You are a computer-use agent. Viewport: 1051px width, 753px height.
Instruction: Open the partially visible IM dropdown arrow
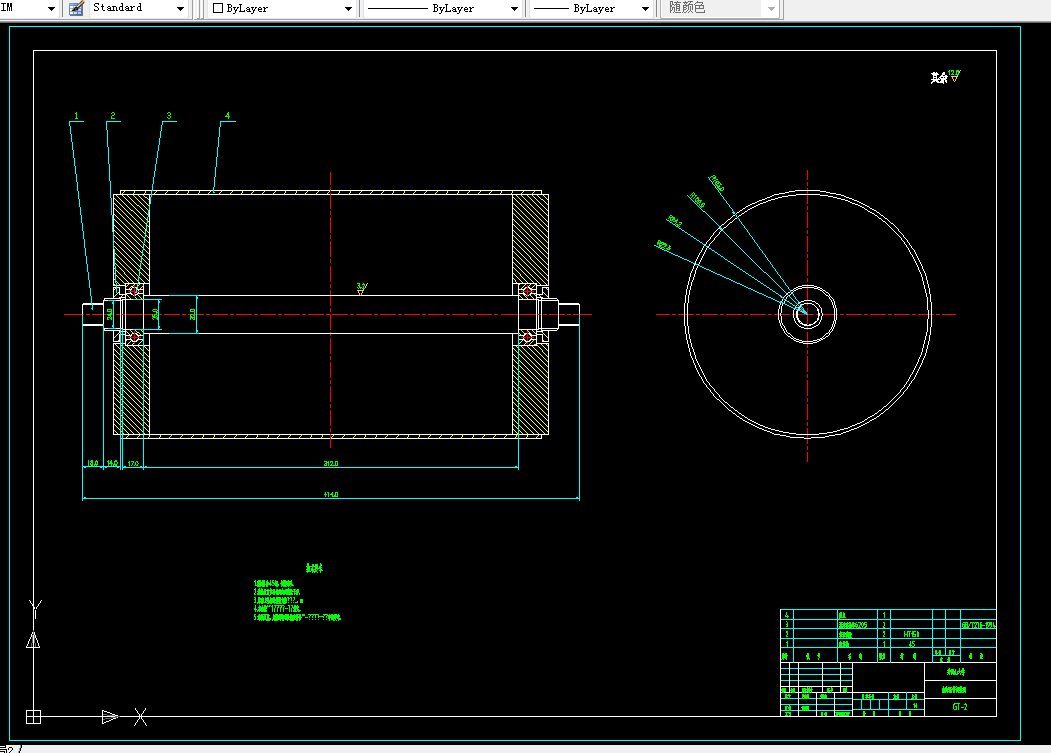click(x=52, y=9)
